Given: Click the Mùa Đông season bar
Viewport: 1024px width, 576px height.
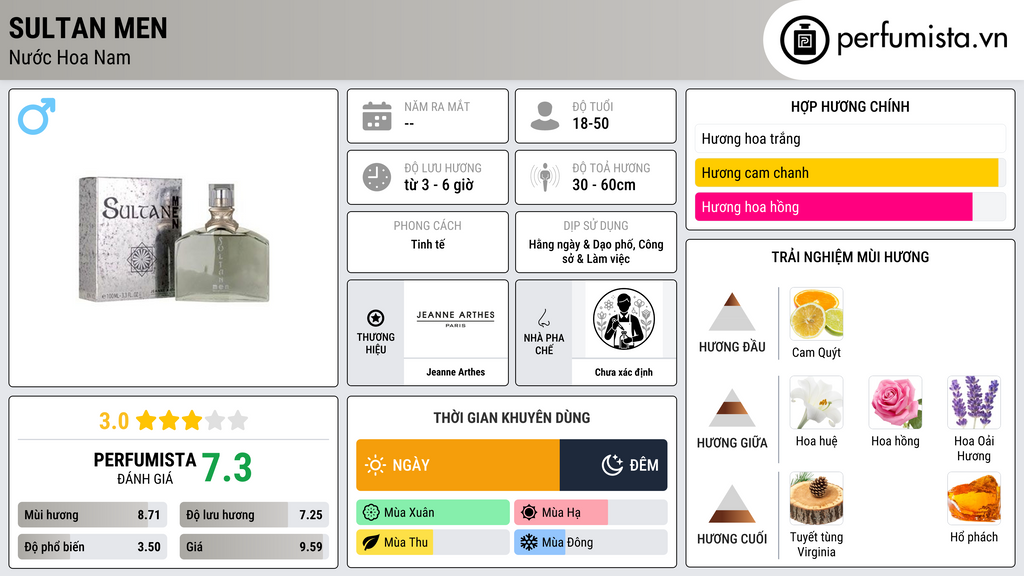Looking at the screenshot, I should [x=591, y=543].
